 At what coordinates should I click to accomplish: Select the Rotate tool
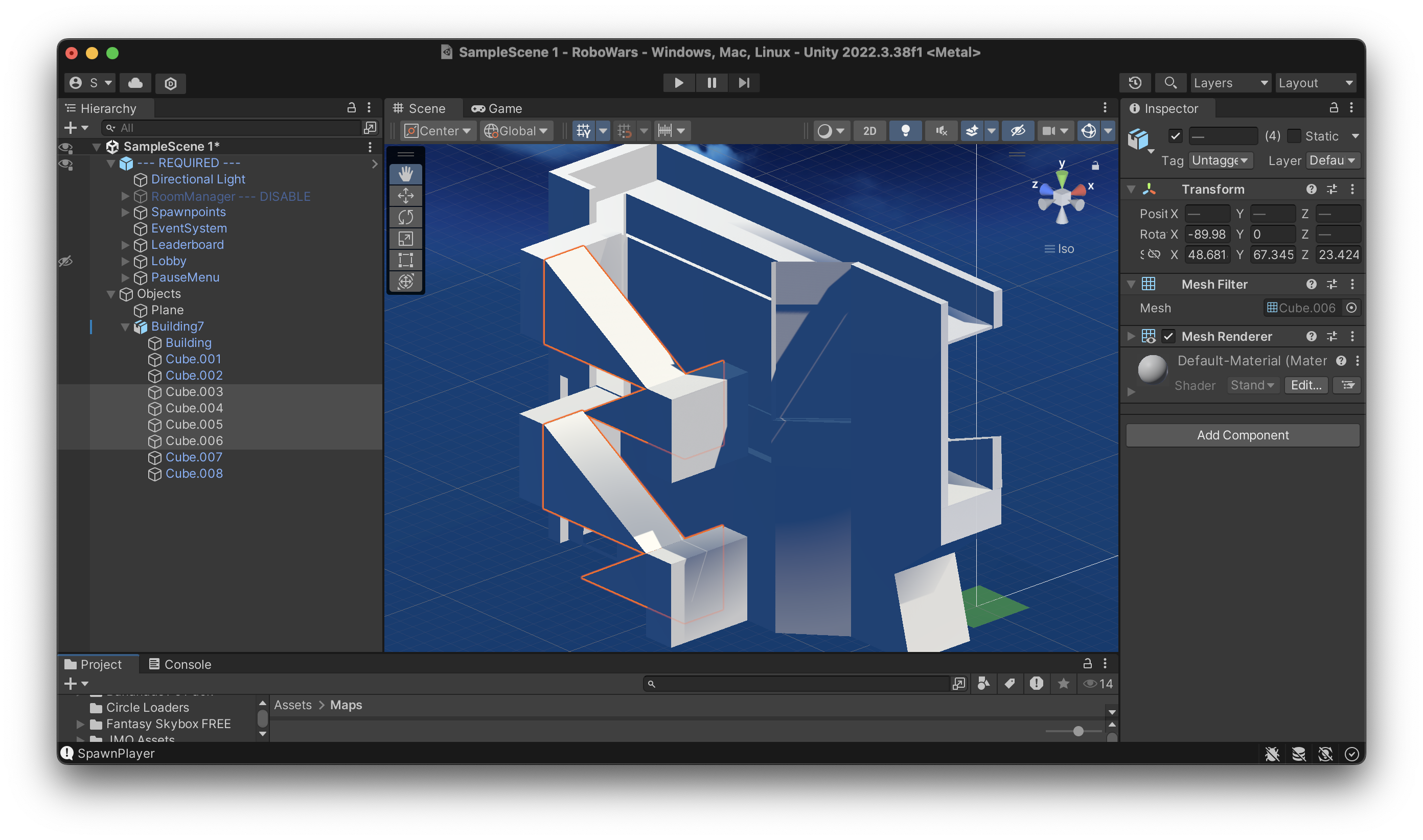point(405,217)
